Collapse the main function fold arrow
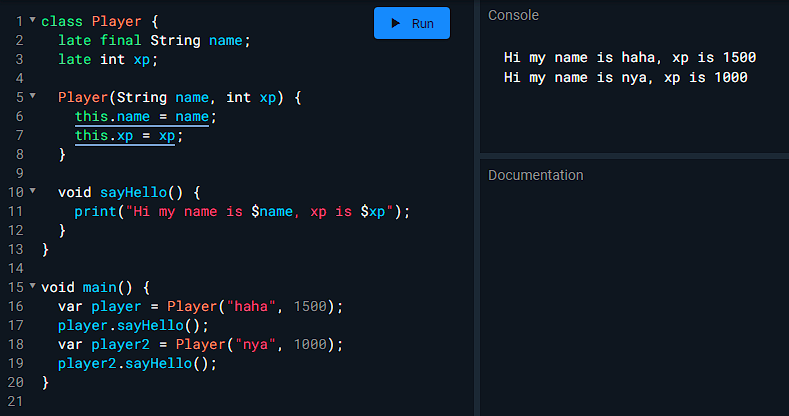The width and height of the screenshot is (789, 416). tap(33, 286)
